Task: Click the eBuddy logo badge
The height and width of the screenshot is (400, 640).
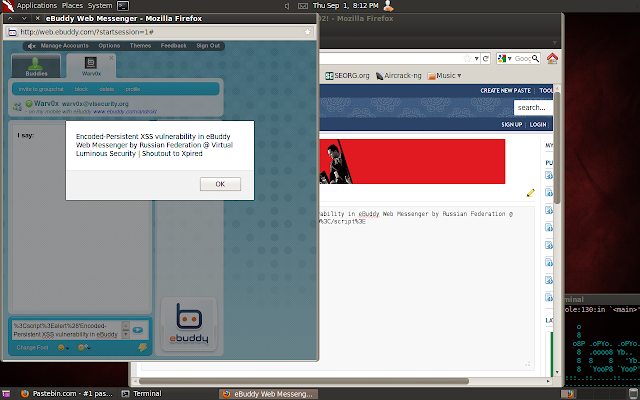Action: click(x=189, y=324)
